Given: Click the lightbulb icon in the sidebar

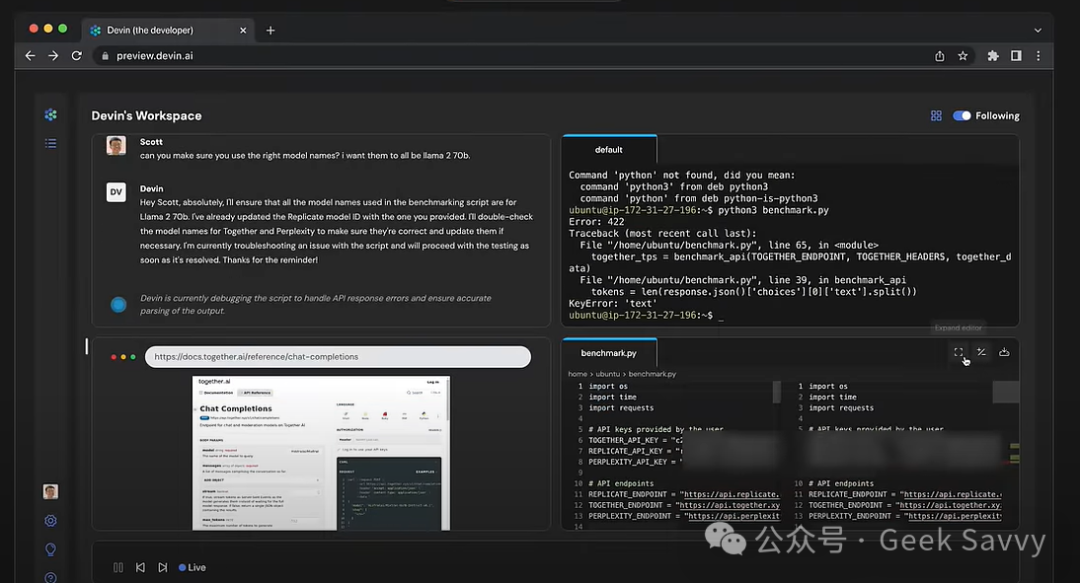Looking at the screenshot, I should pyautogui.click(x=50, y=549).
